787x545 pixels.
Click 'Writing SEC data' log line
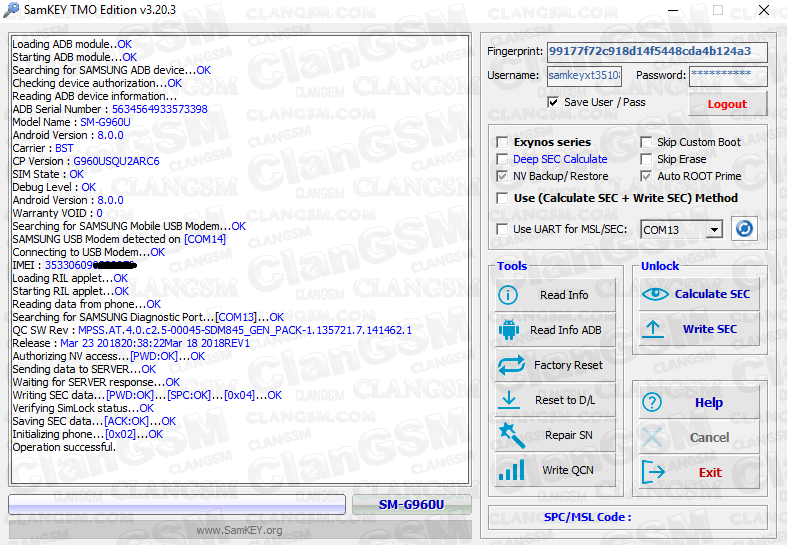tap(147, 395)
